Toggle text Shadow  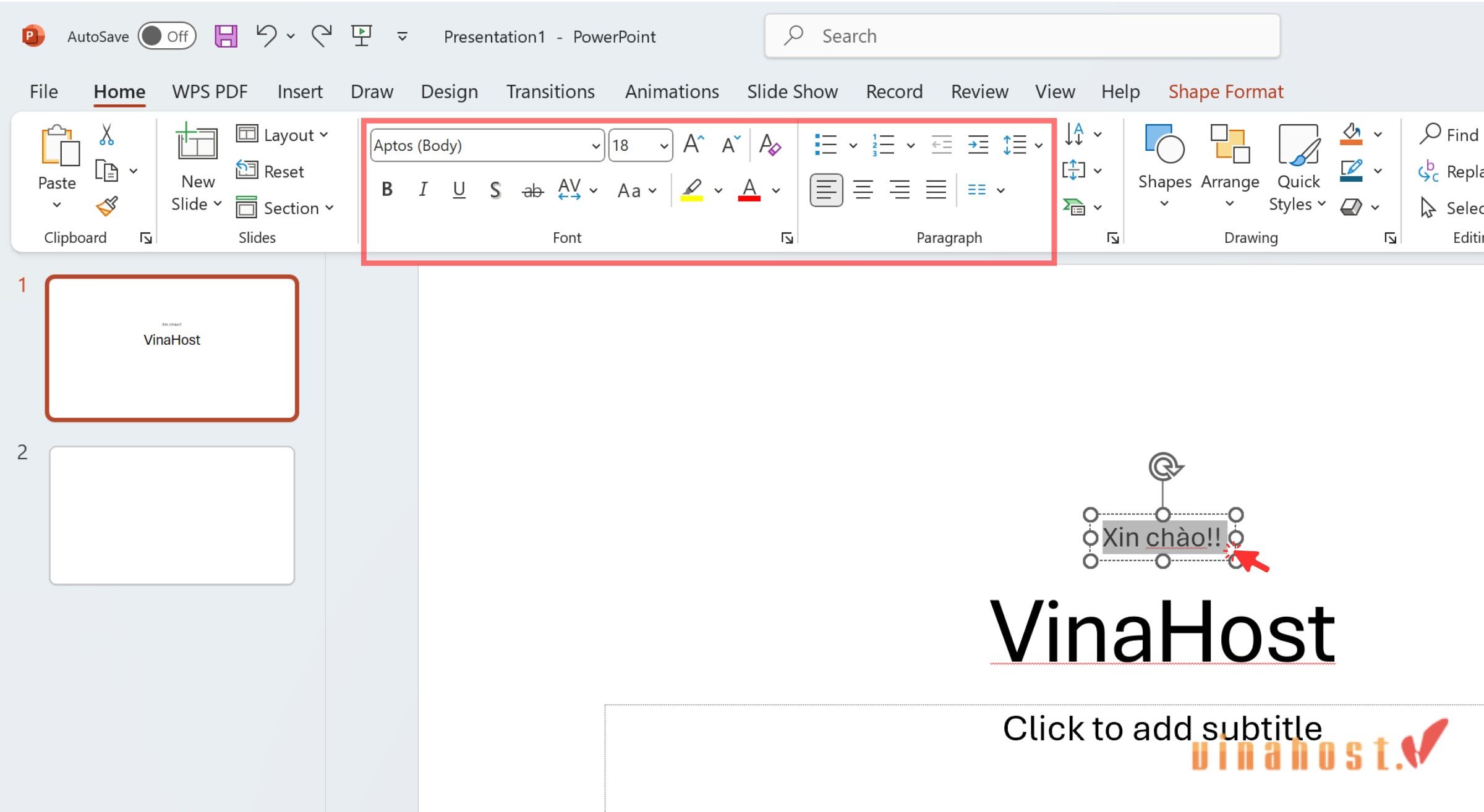point(495,190)
